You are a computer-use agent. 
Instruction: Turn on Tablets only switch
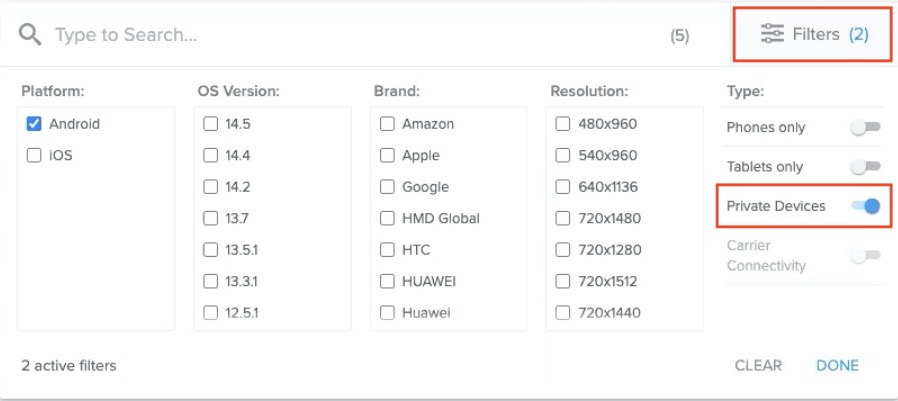(865, 166)
